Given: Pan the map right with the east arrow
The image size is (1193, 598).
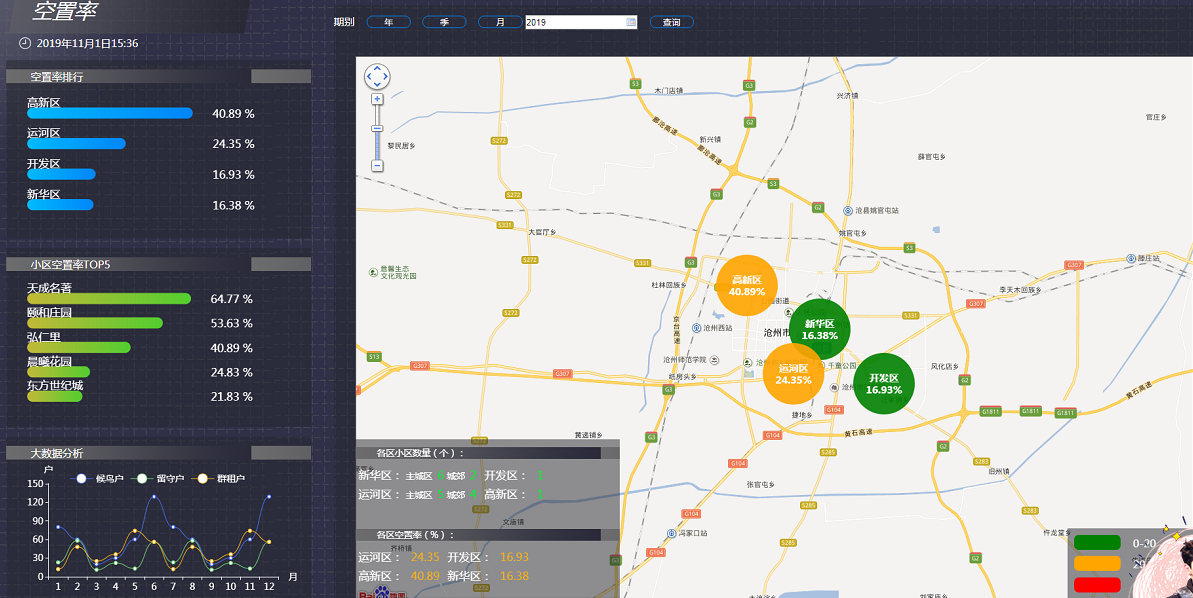Looking at the screenshot, I should point(385,77).
